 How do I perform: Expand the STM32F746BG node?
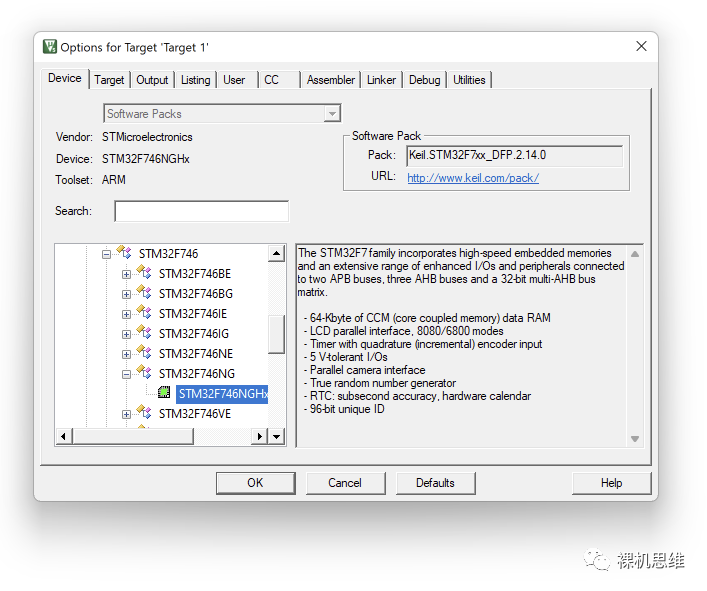pos(126,294)
